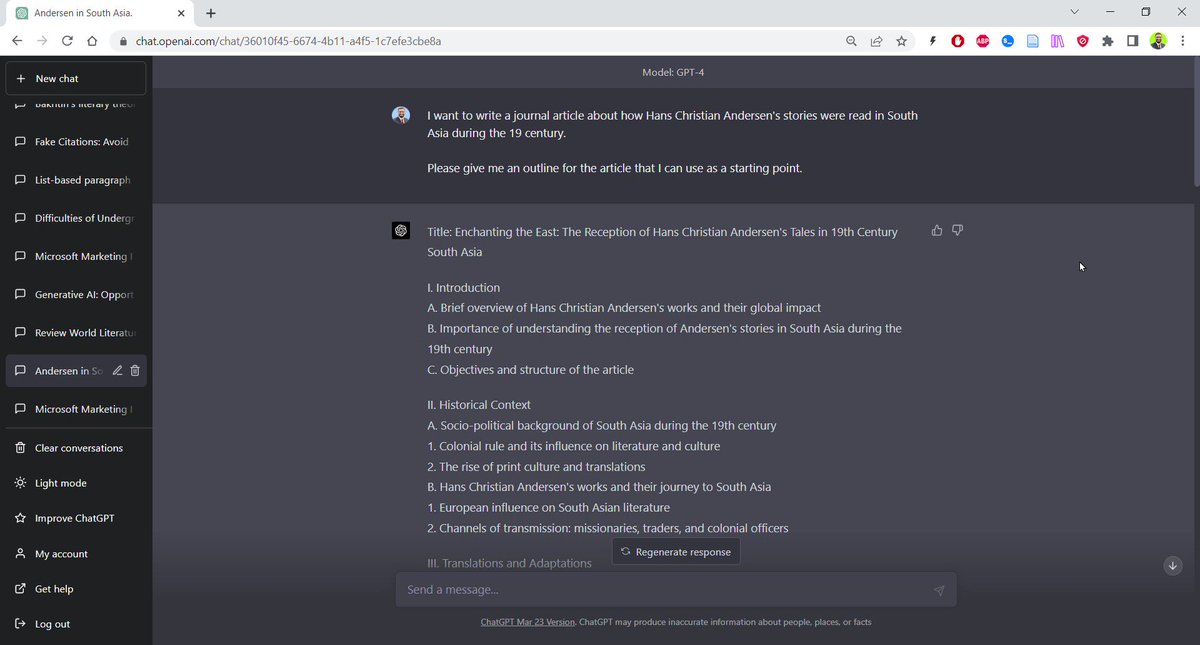Close the 'Andersen in South Asia.' tab
Viewport: 1200px width, 645px height.
click(182, 13)
